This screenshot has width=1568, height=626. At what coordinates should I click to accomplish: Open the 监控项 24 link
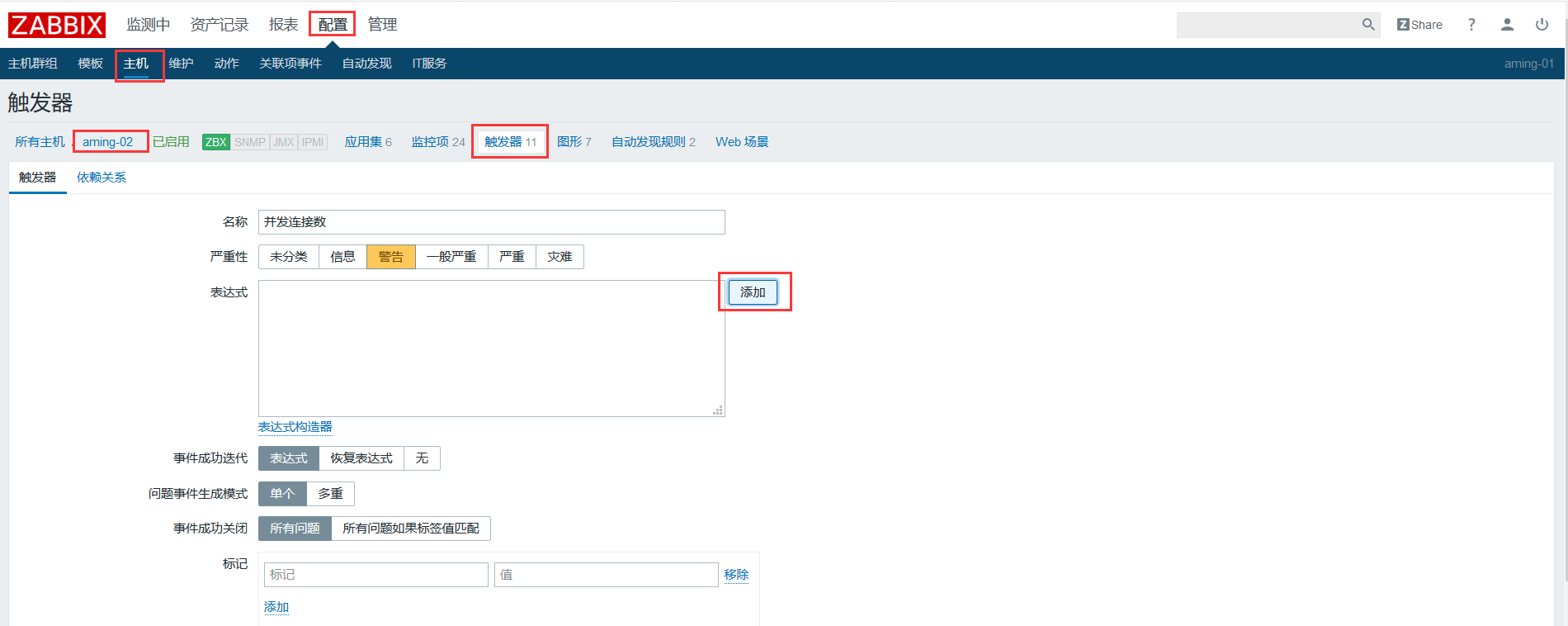(x=438, y=142)
